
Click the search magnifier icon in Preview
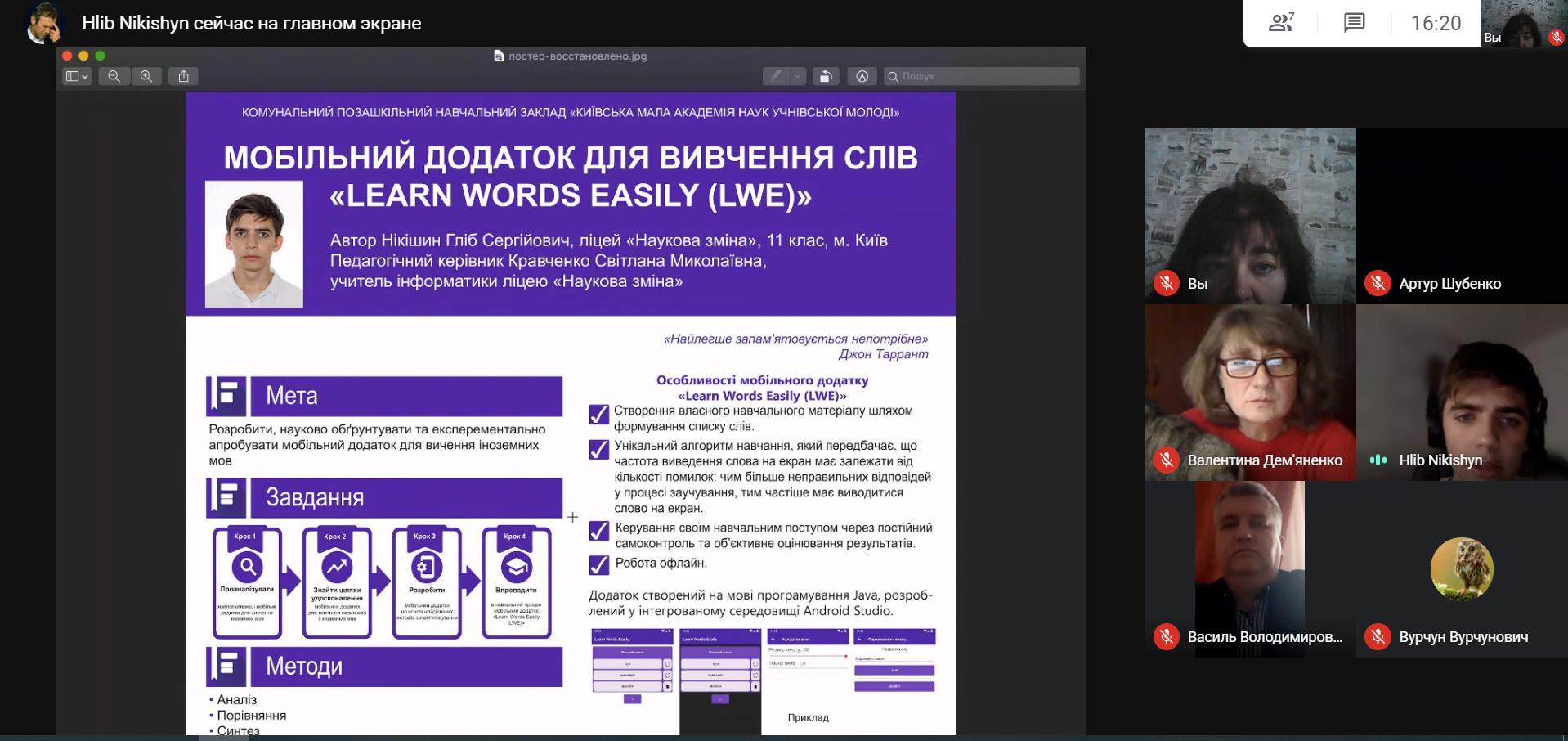click(x=894, y=76)
